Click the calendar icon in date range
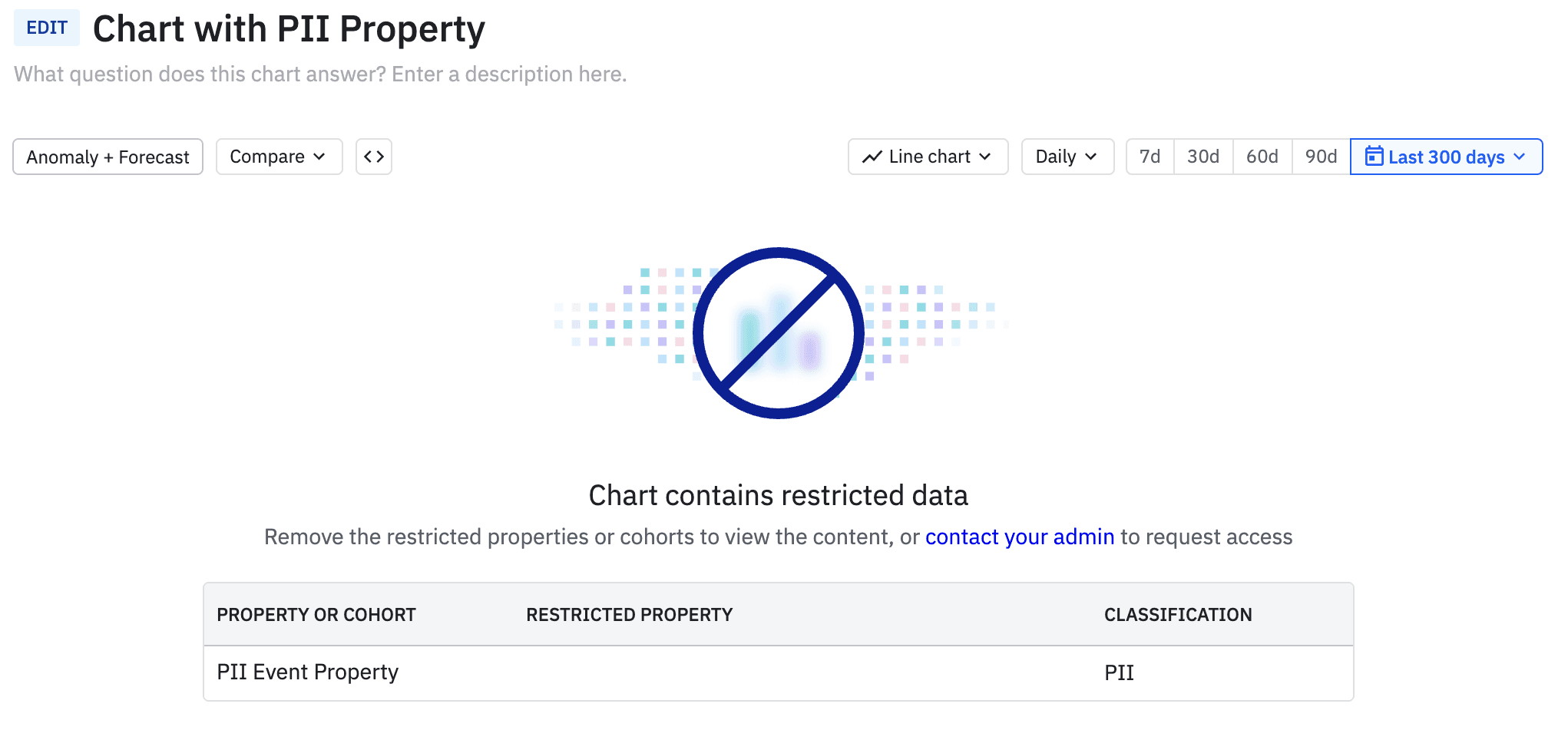 tap(1374, 157)
